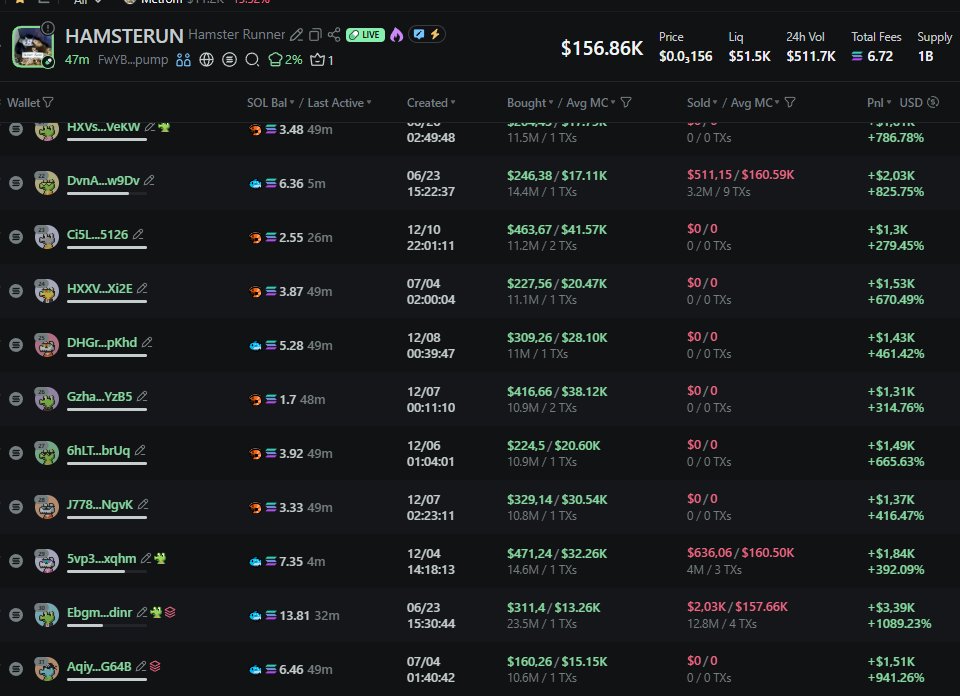Open wallet DvnA...w9Dv
The image size is (960, 696).
tap(103, 181)
